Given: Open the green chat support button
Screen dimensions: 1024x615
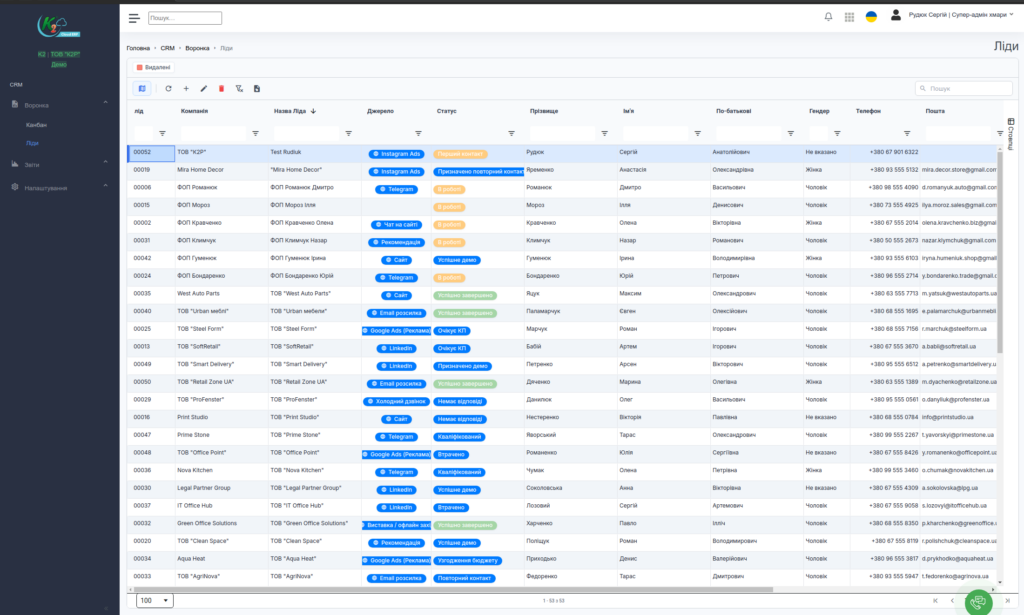Looking at the screenshot, I should [979, 602].
